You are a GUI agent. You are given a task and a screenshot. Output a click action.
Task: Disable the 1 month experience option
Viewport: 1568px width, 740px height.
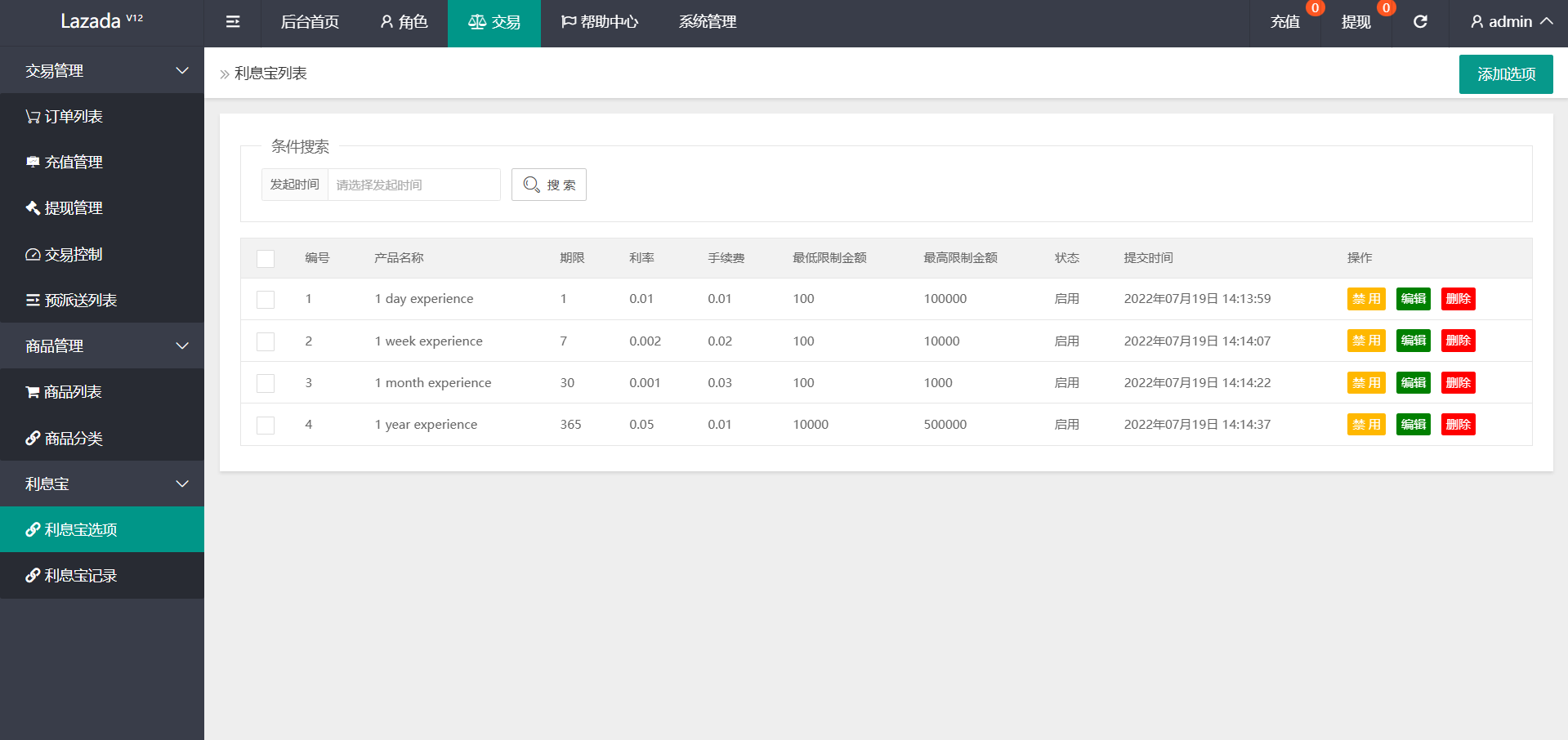click(x=1366, y=383)
